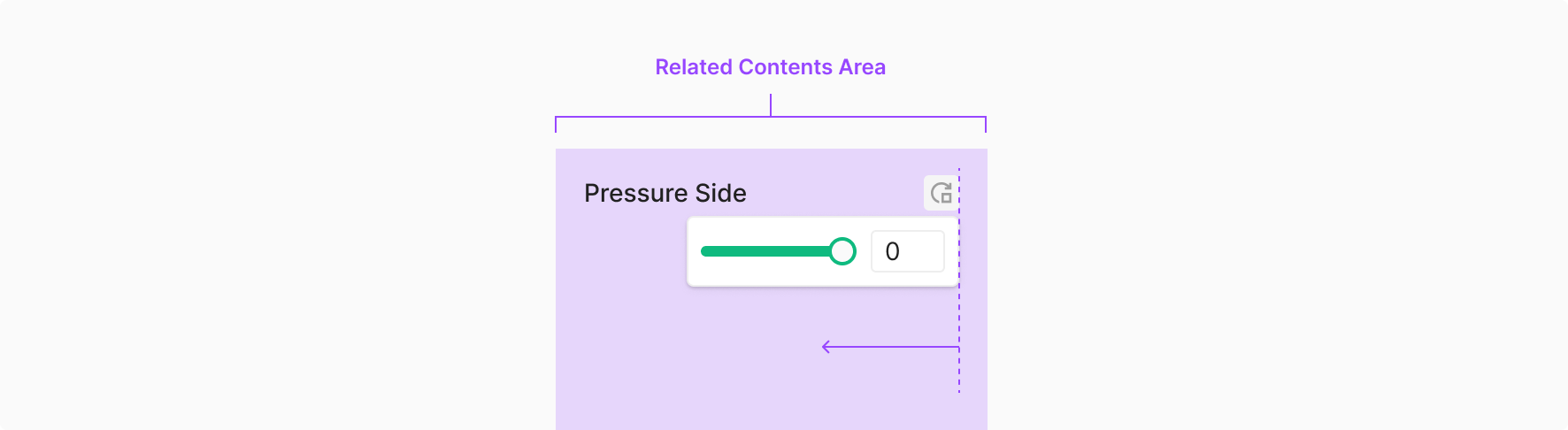
Task: Click the left end of the green slider
Action: point(705,251)
